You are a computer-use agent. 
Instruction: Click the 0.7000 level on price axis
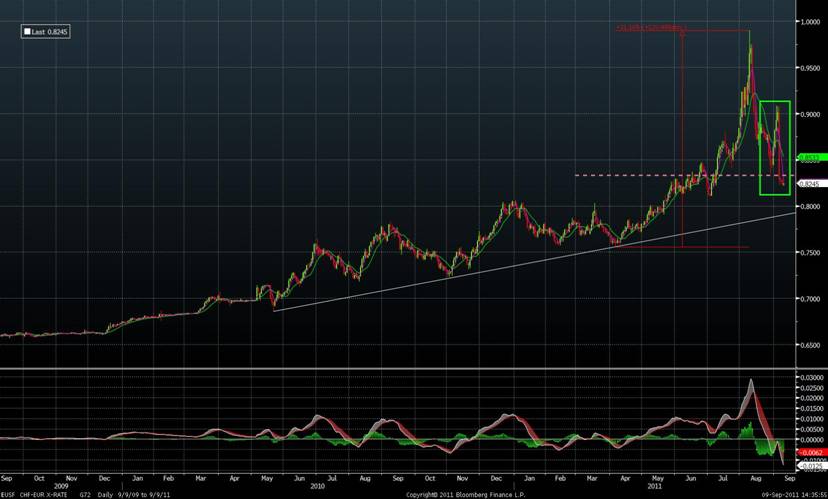click(808, 299)
